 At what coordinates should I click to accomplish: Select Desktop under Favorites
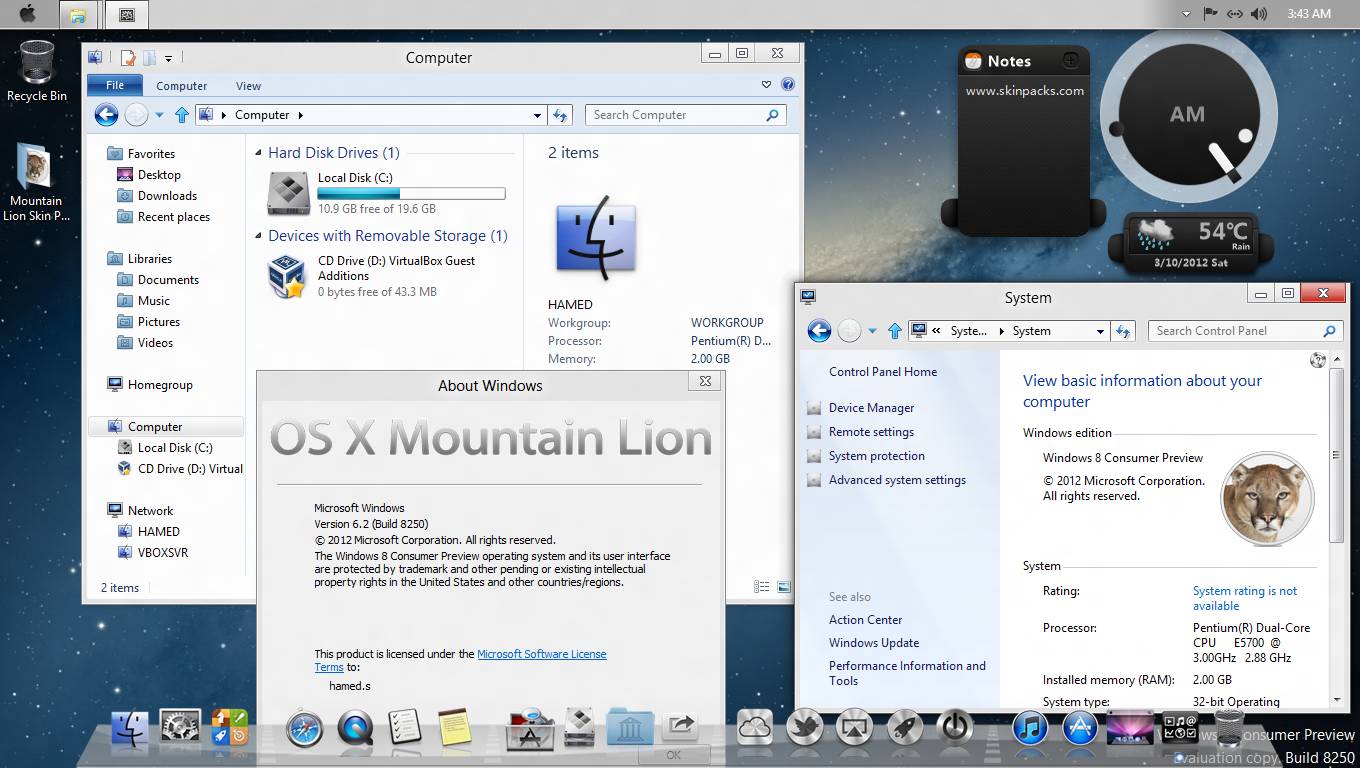tap(159, 175)
